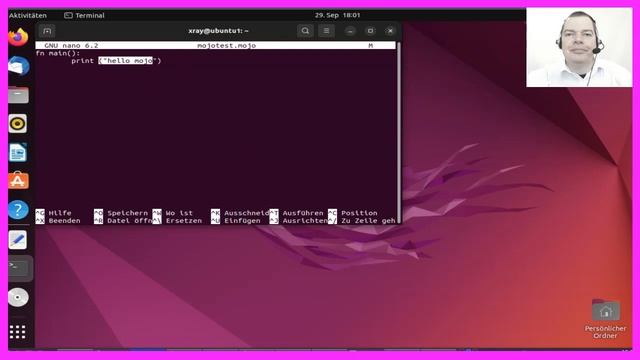The width and height of the screenshot is (640, 360).
Task: Click the ^U Einfügen shortcut hint
Action: [236, 221]
